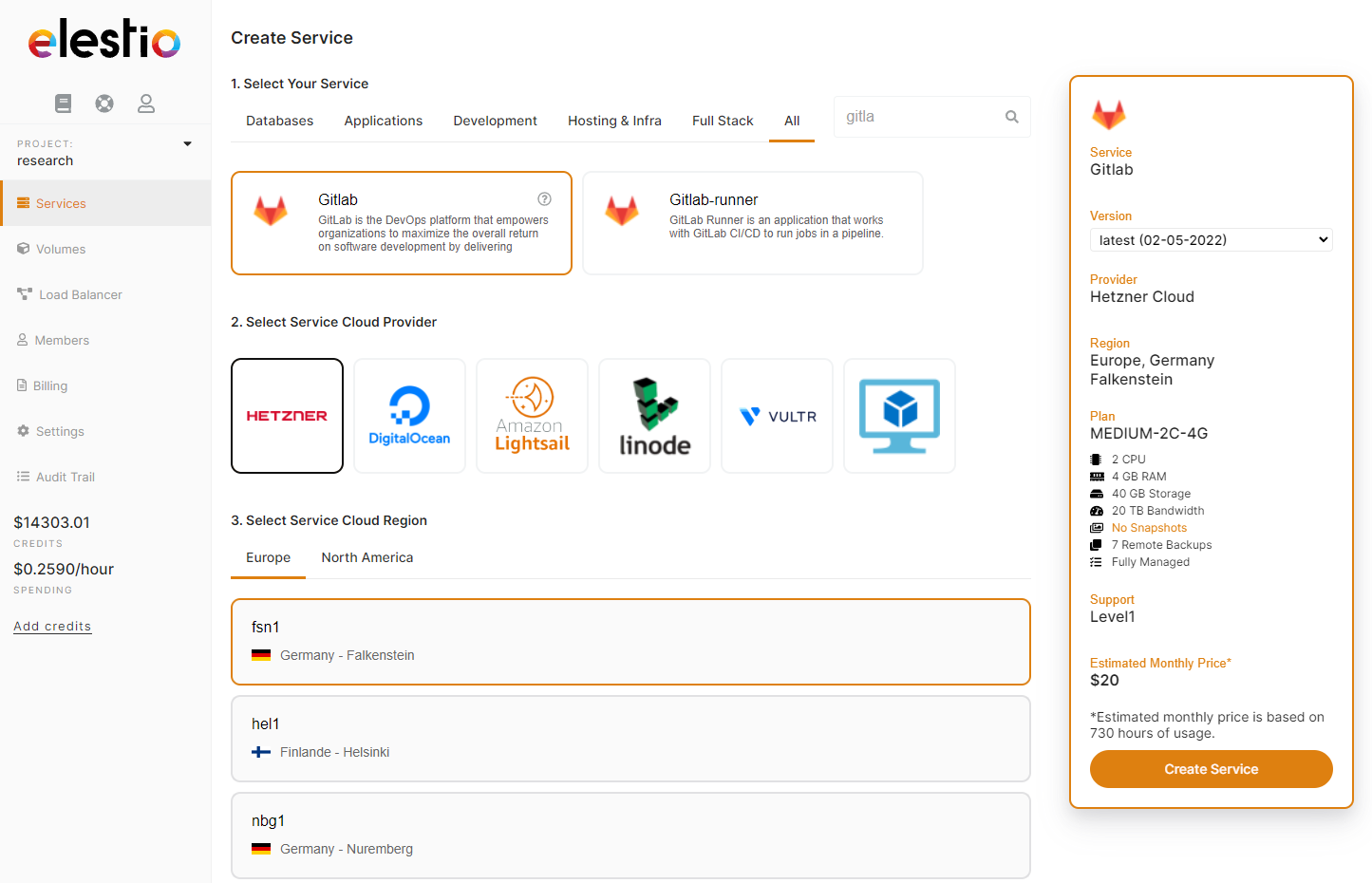Choose the Amazon Lightsail provider

(532, 415)
